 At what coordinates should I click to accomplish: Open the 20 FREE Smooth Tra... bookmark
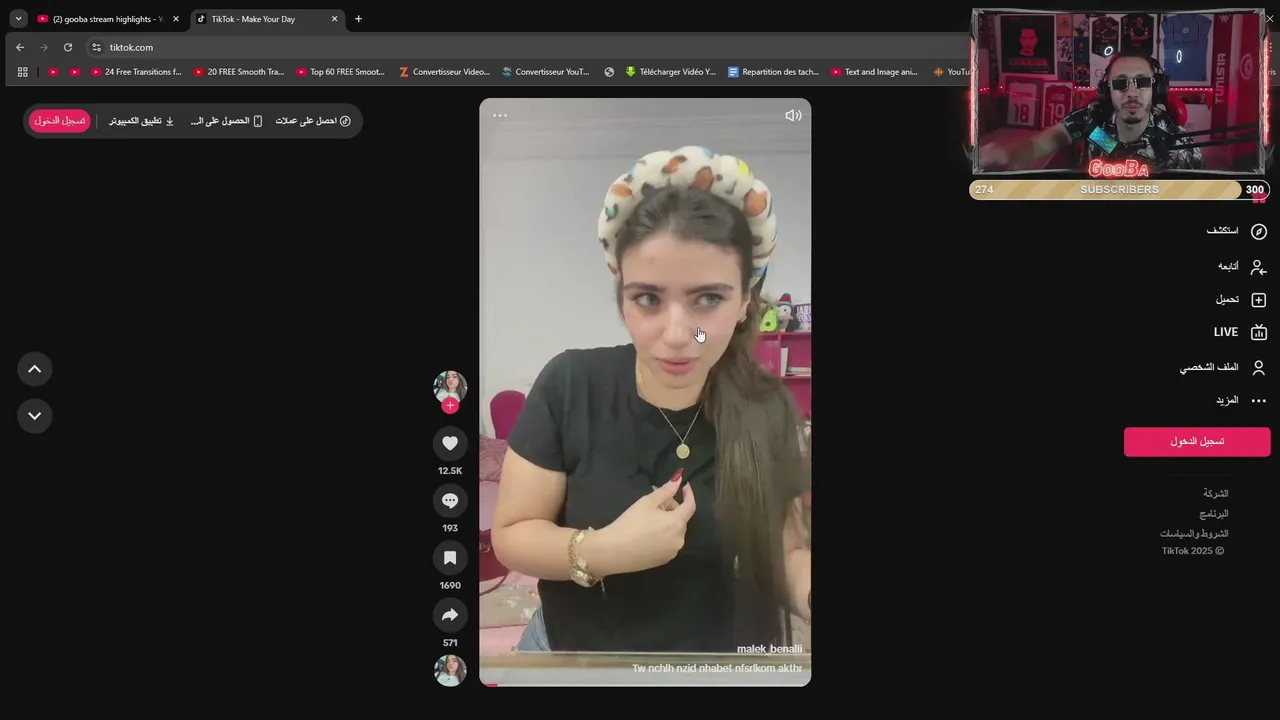pyautogui.click(x=239, y=72)
